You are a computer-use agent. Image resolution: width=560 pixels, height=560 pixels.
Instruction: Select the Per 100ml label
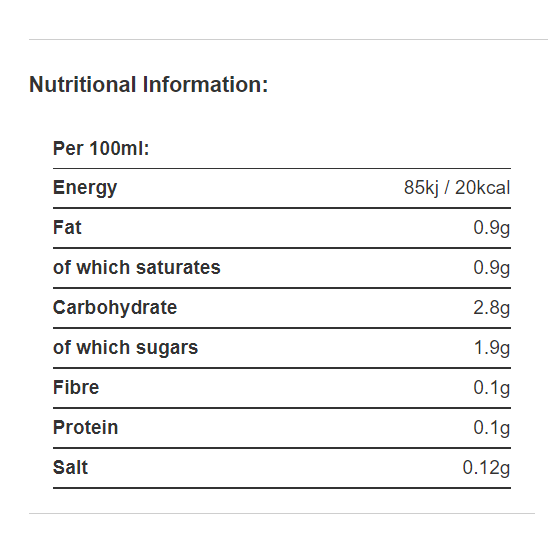point(101,148)
